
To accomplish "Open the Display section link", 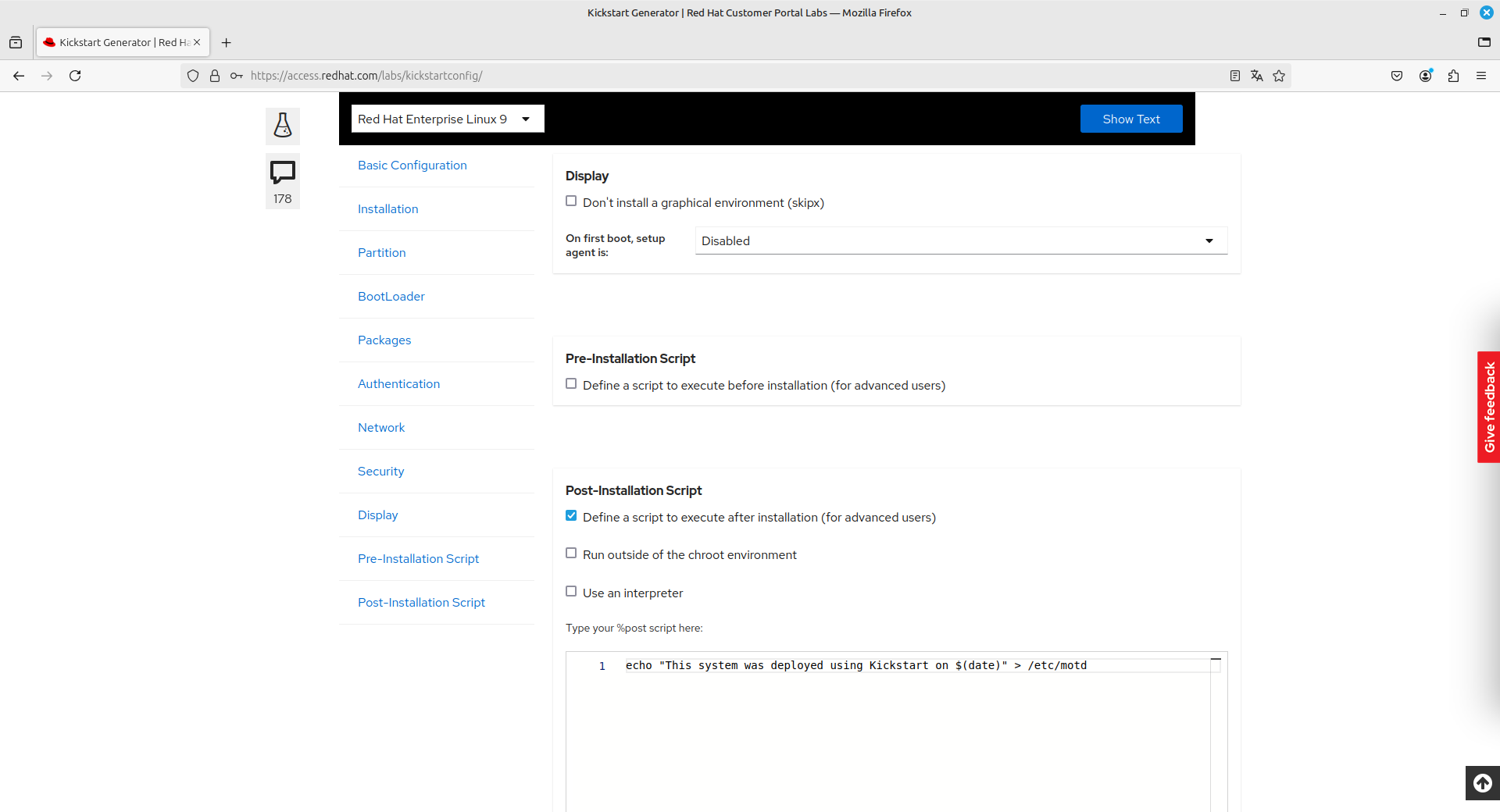I will click(x=378, y=515).
